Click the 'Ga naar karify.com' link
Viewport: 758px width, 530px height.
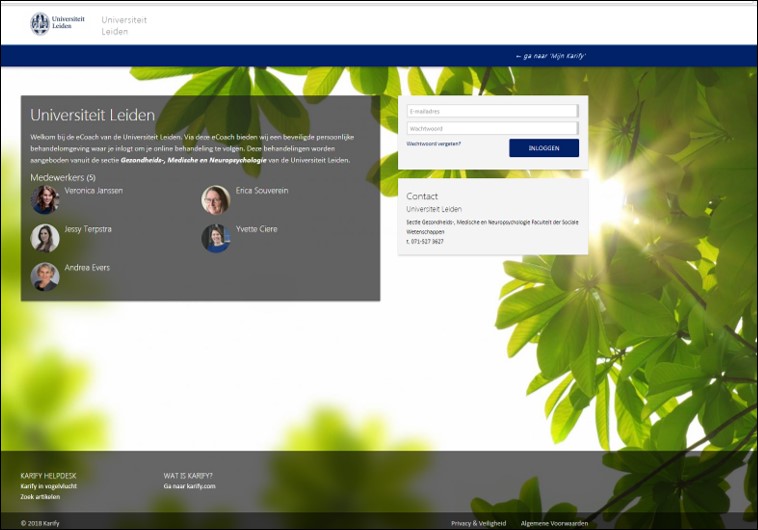pos(190,486)
